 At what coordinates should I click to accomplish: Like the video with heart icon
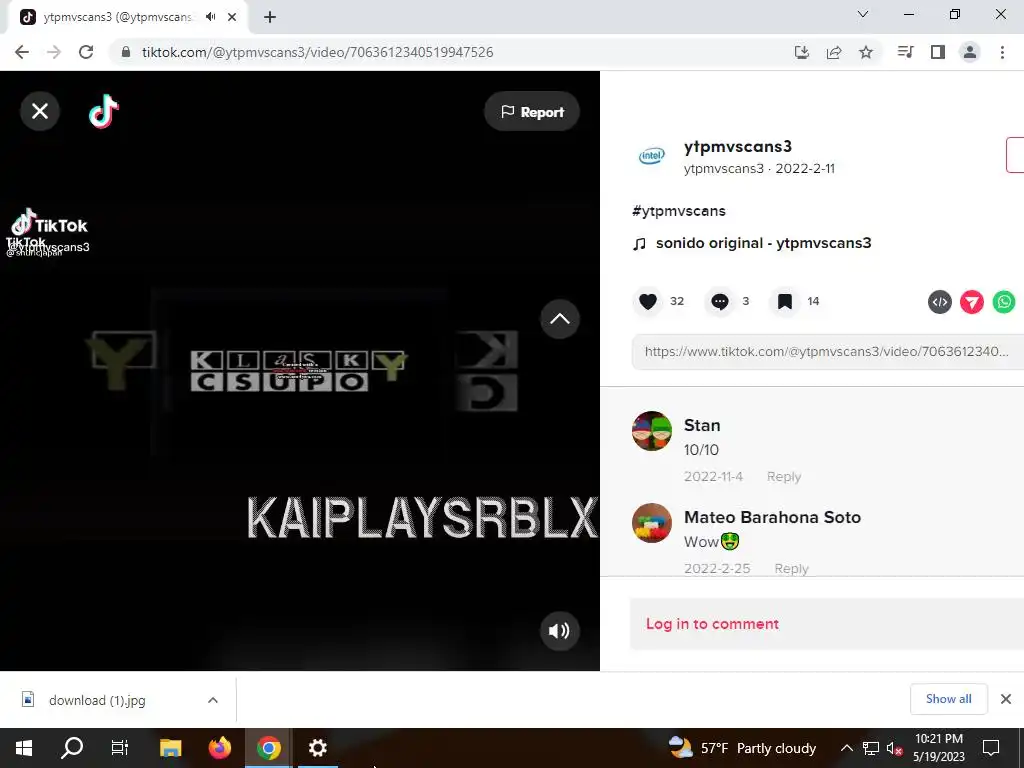tap(648, 301)
